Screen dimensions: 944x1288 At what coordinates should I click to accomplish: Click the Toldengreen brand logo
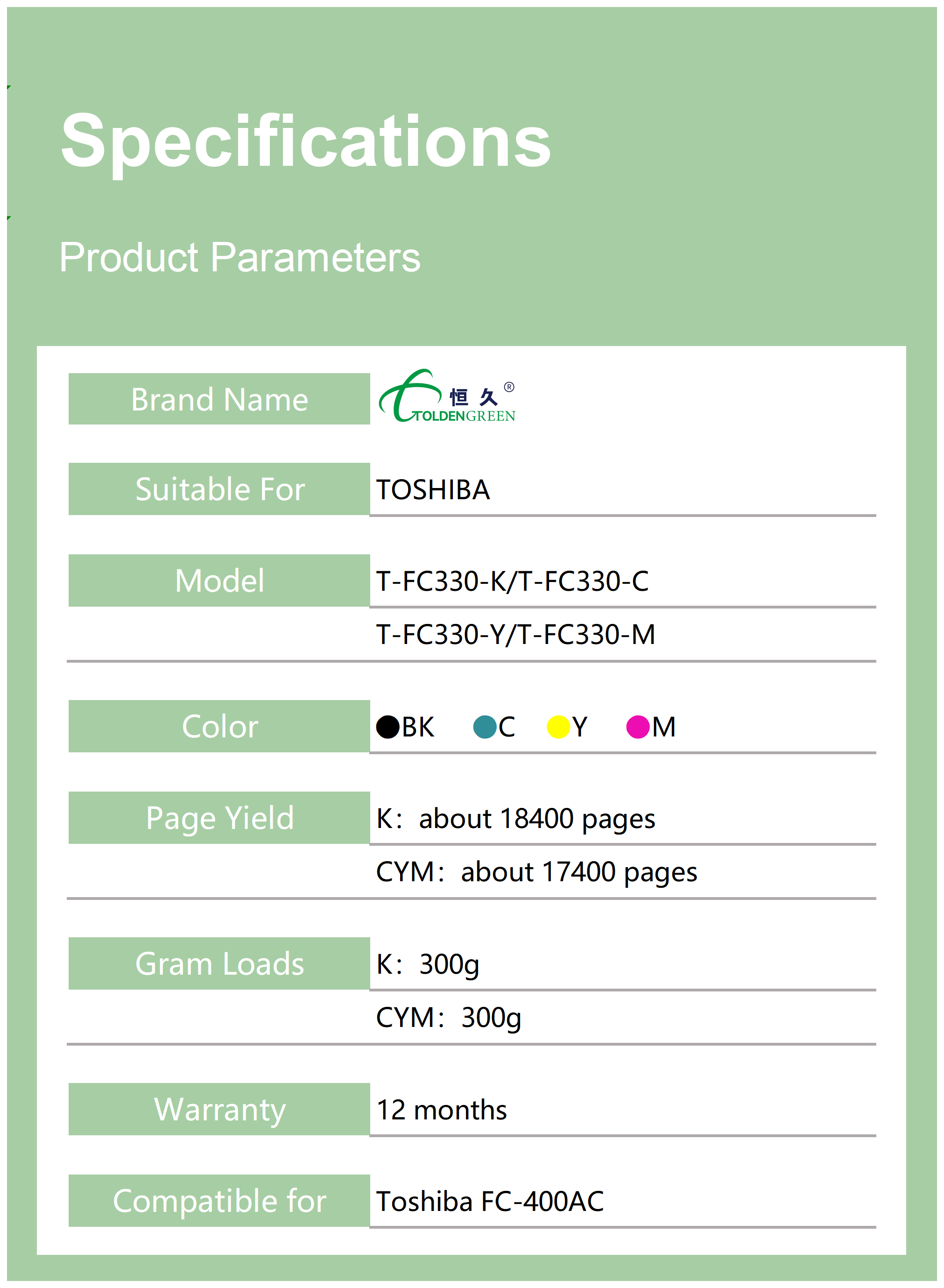446,396
